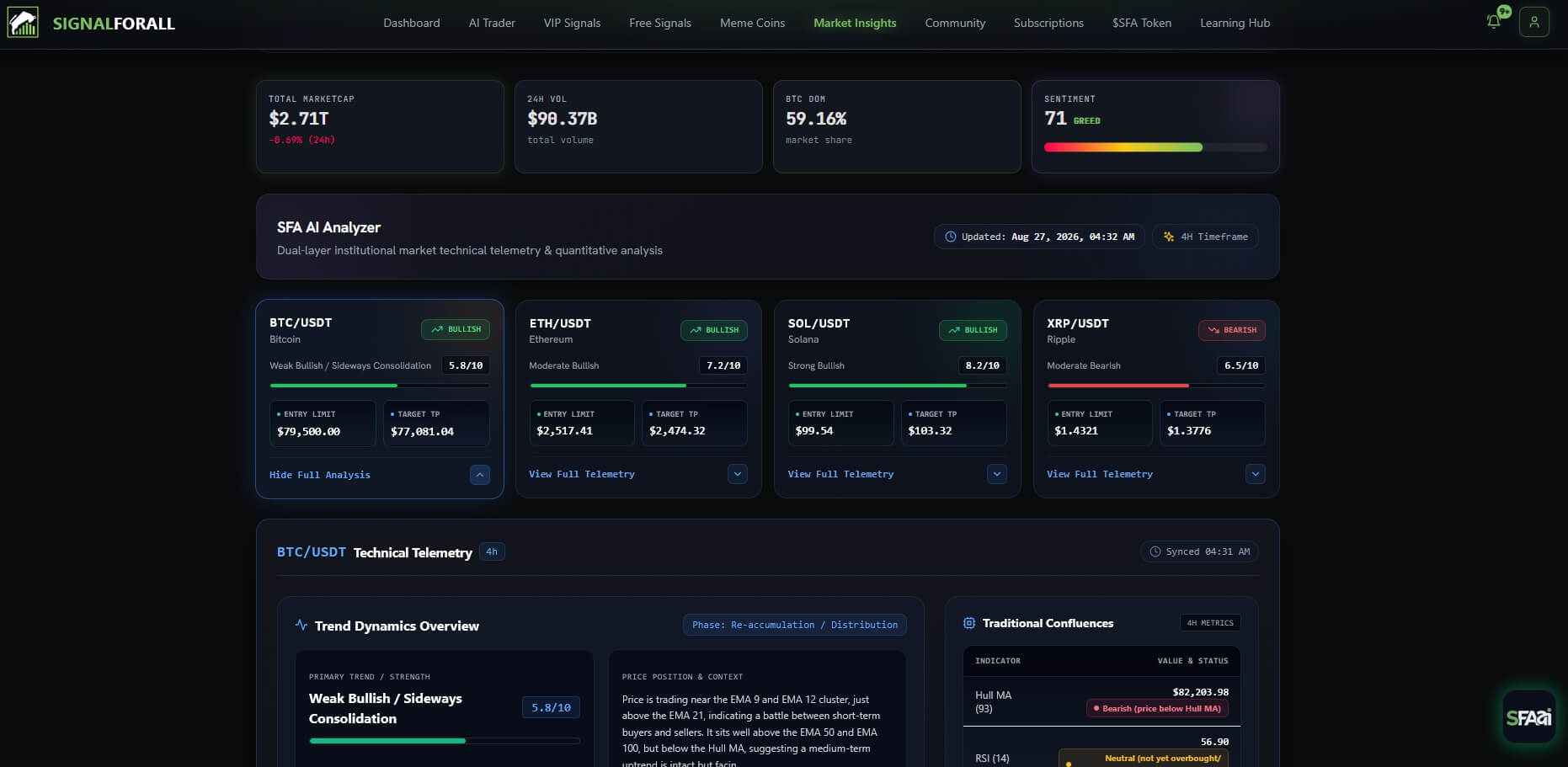The width and height of the screenshot is (1568, 767).
Task: Open $SFA Token page
Action: click(1142, 23)
